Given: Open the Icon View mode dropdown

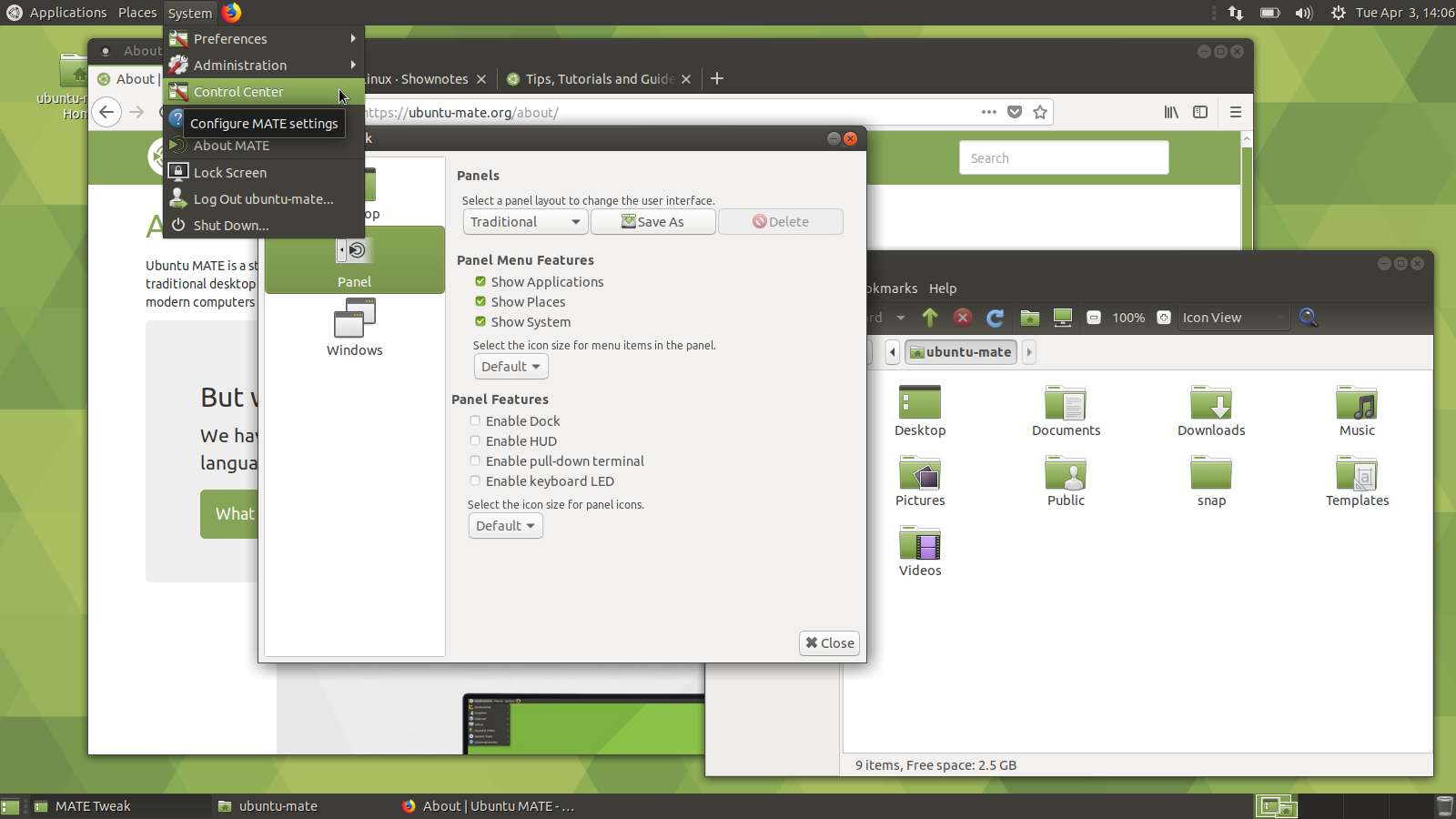Looking at the screenshot, I should point(1234,318).
